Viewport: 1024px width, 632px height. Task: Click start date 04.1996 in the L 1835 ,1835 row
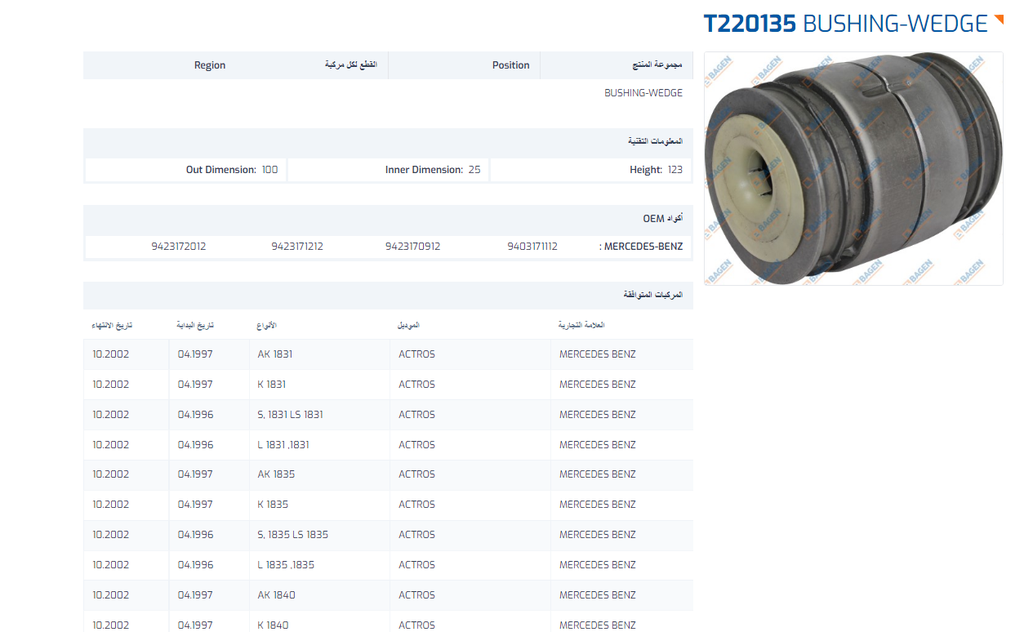(195, 565)
